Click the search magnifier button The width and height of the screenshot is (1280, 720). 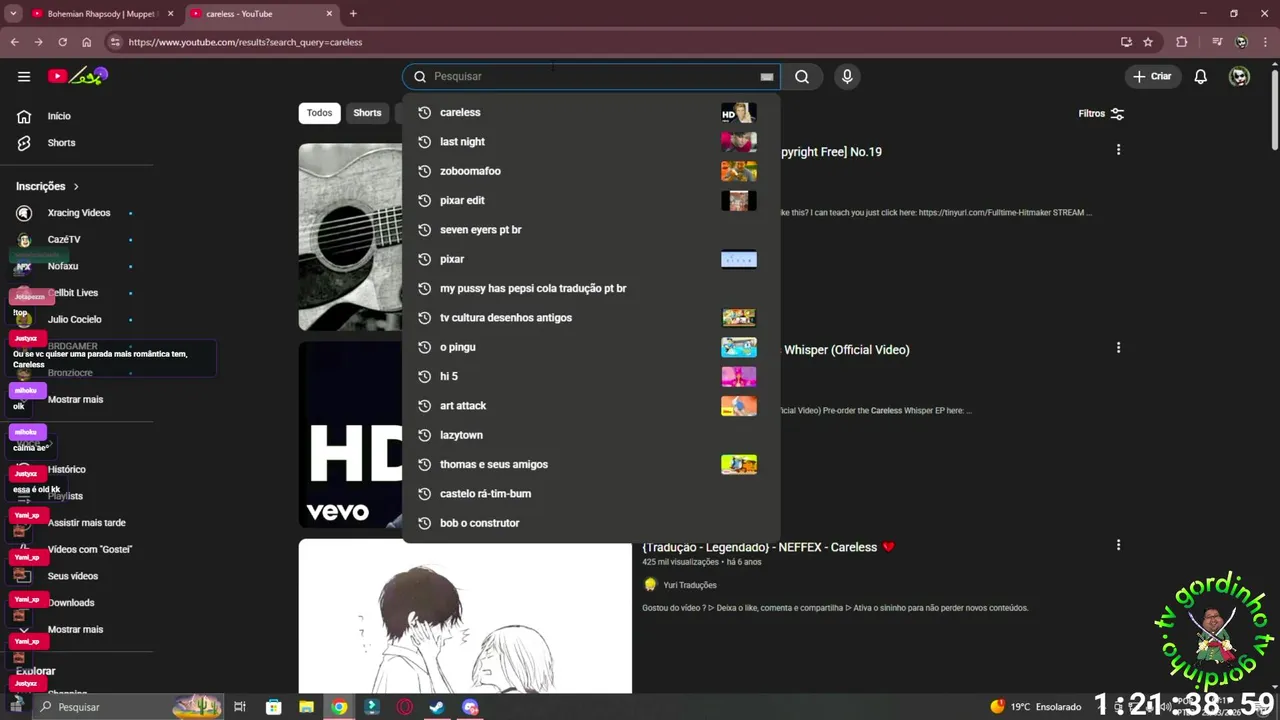point(802,77)
